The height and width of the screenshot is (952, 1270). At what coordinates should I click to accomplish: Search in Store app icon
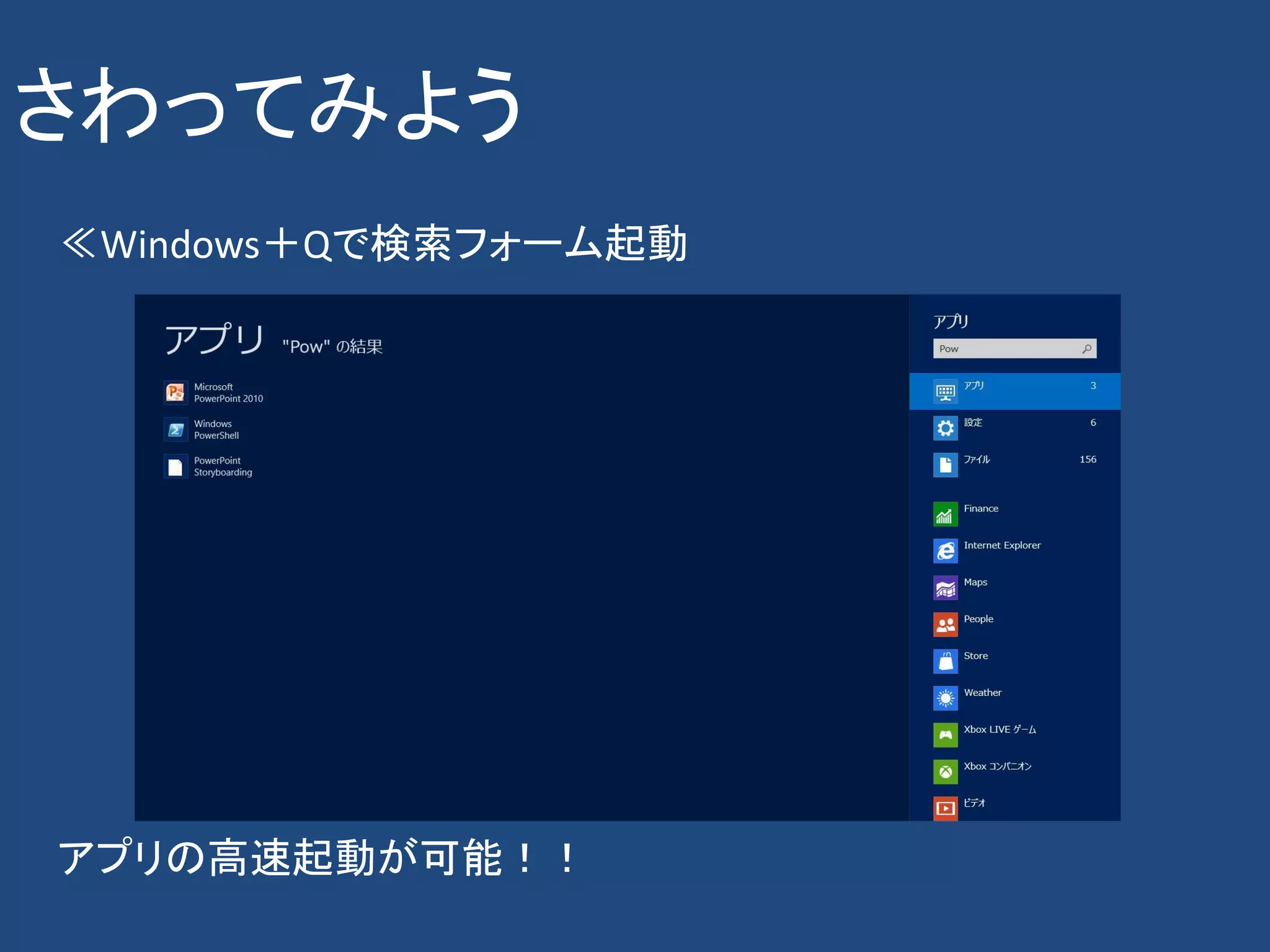tap(945, 661)
